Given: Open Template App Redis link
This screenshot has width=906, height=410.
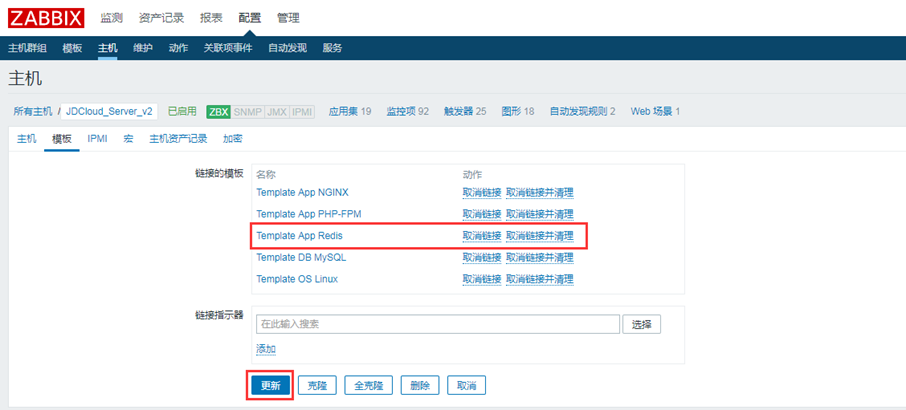Looking at the screenshot, I should tap(299, 236).
